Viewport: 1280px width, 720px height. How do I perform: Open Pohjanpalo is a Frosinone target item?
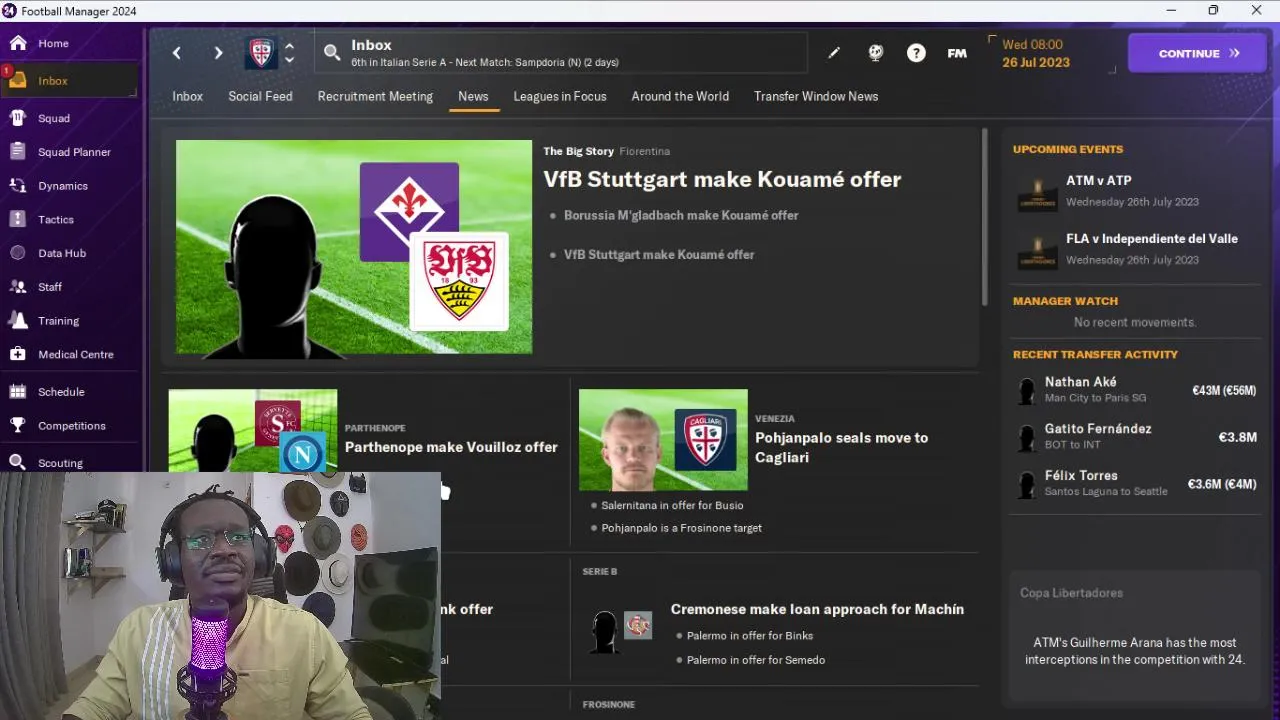(x=681, y=528)
